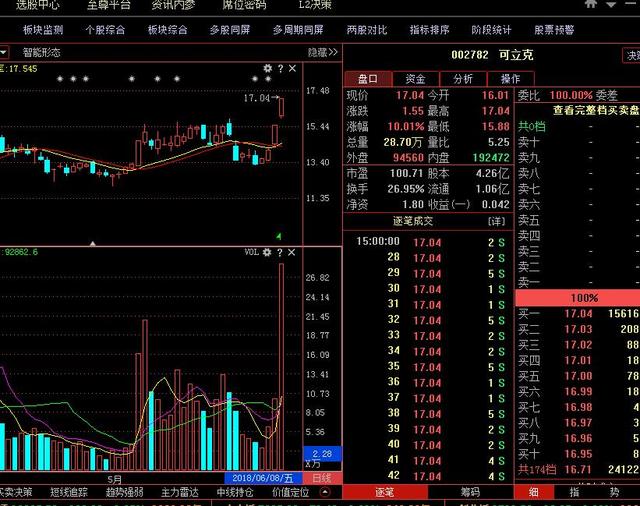The width and height of the screenshot is (640, 506).
Task: Toggle the 智能形态 dropdown arrow
Action: 5,52
